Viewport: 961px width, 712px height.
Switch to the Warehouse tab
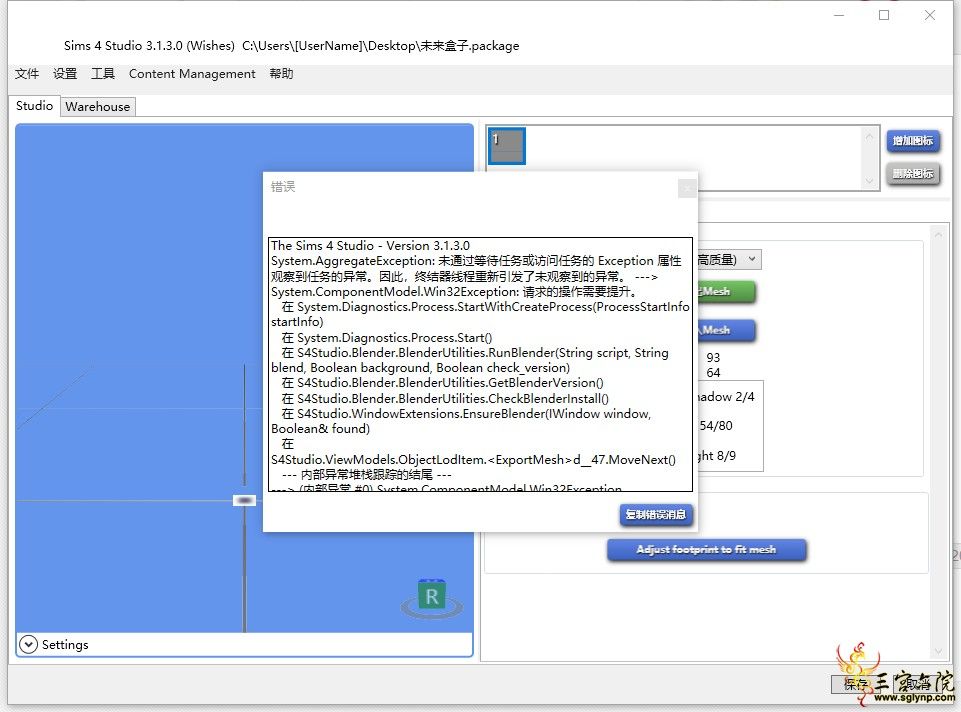[97, 107]
